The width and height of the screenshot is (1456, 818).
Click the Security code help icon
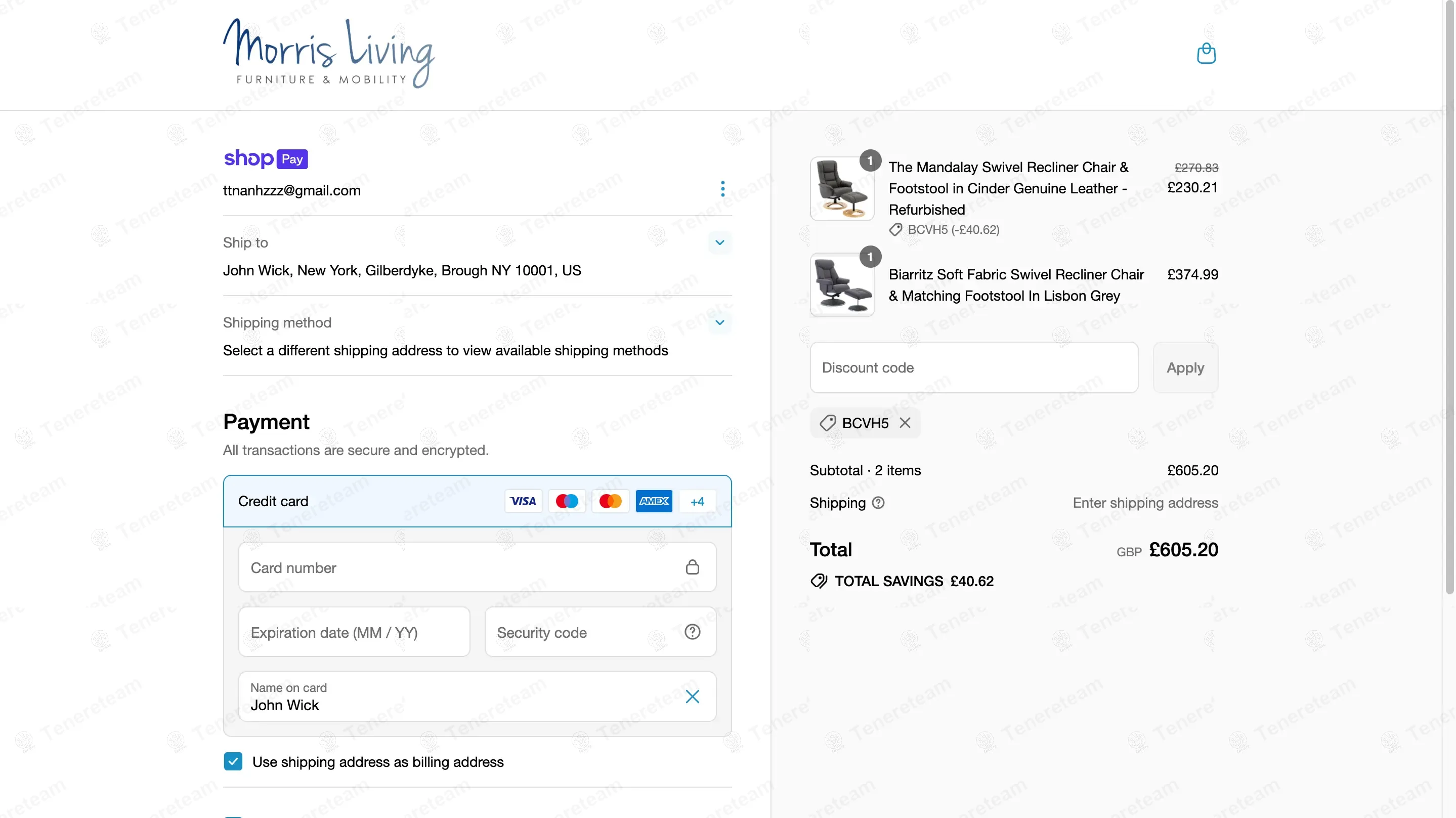point(692,632)
